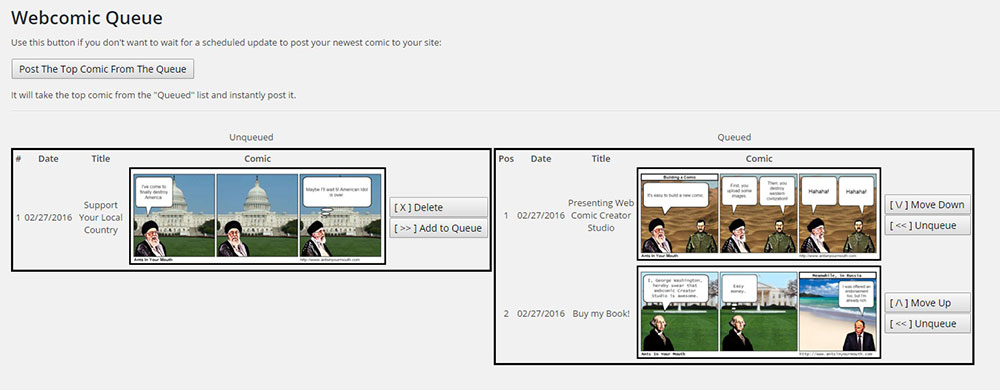The width and height of the screenshot is (1000, 390).
Task: Click position number 2 in Queued list
Action: [x=506, y=314]
